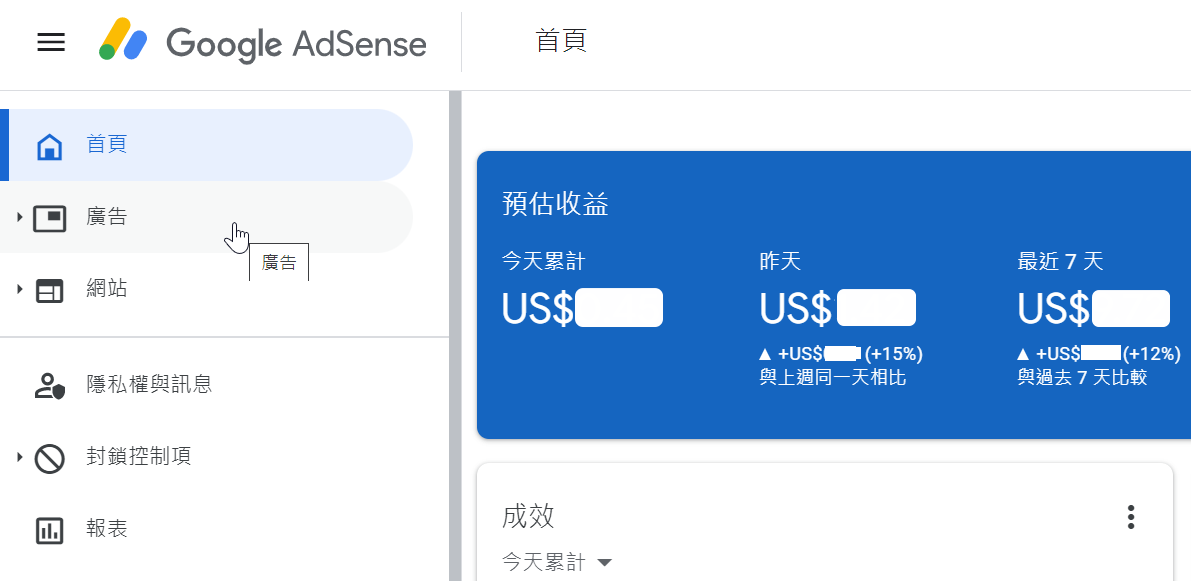Select 首頁 text in left navigation
This screenshot has height=581, width=1191.
(x=106, y=144)
